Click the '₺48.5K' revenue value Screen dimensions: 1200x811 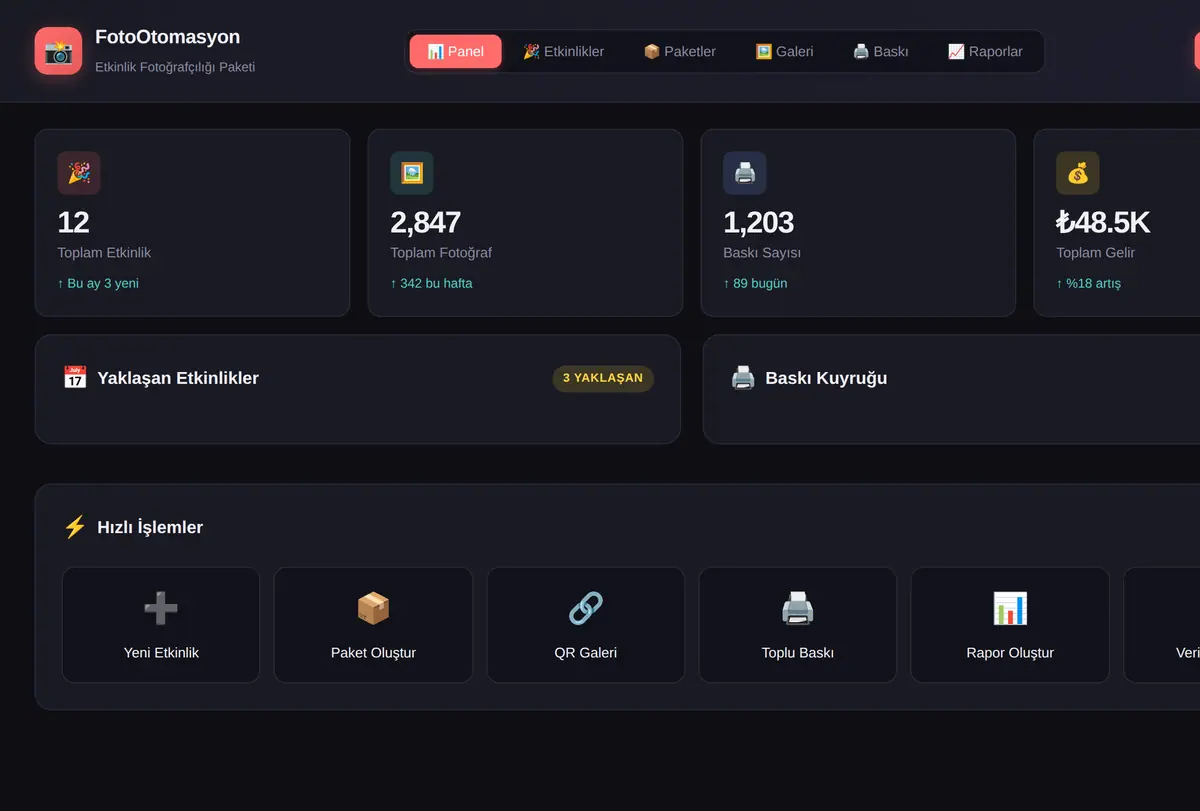[x=1103, y=222]
